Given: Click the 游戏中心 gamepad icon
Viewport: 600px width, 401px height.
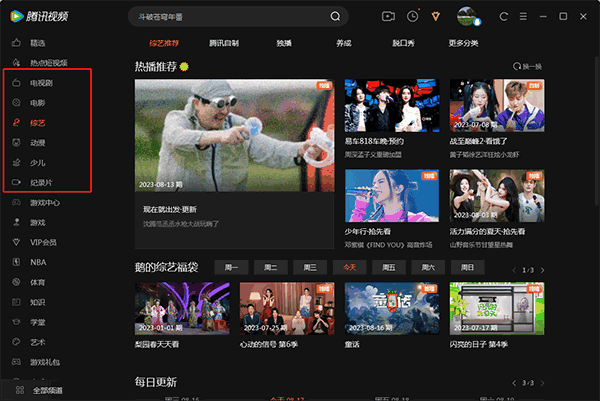Looking at the screenshot, I should coord(16,202).
